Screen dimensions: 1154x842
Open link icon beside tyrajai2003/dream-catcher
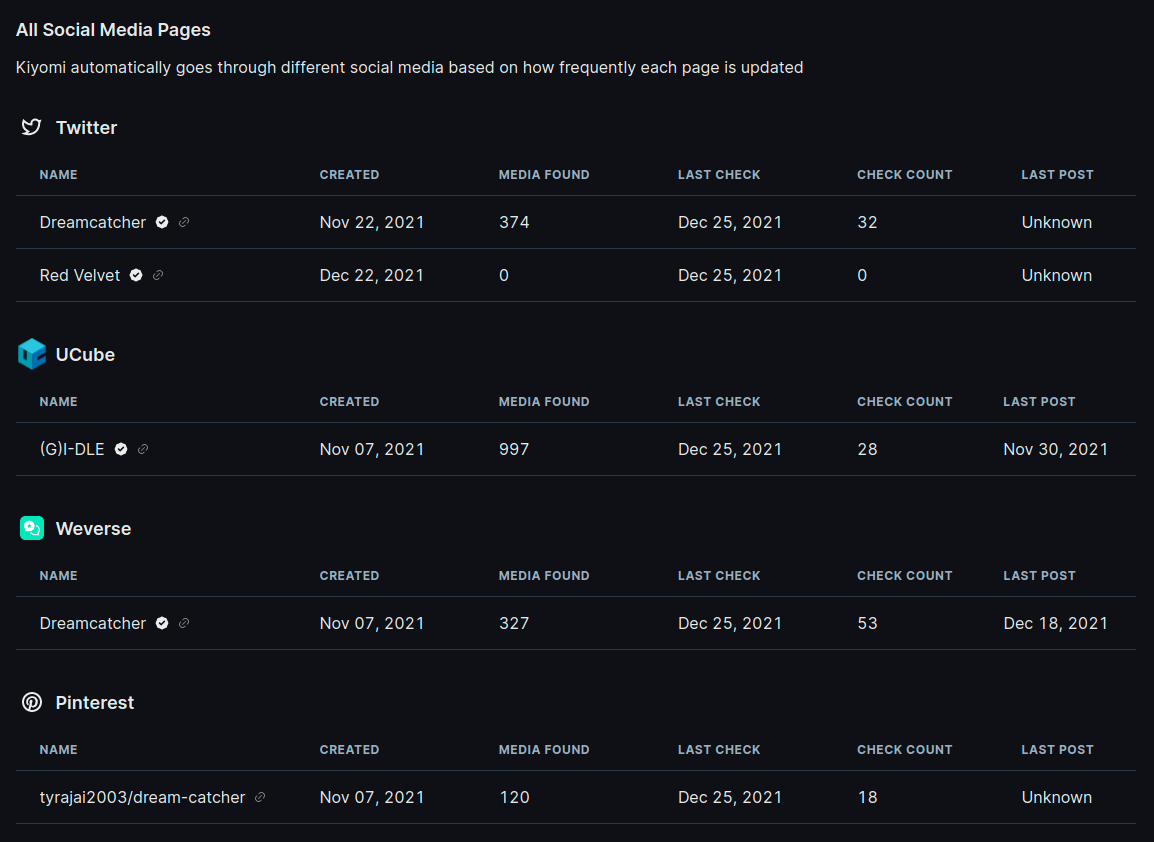(260, 797)
